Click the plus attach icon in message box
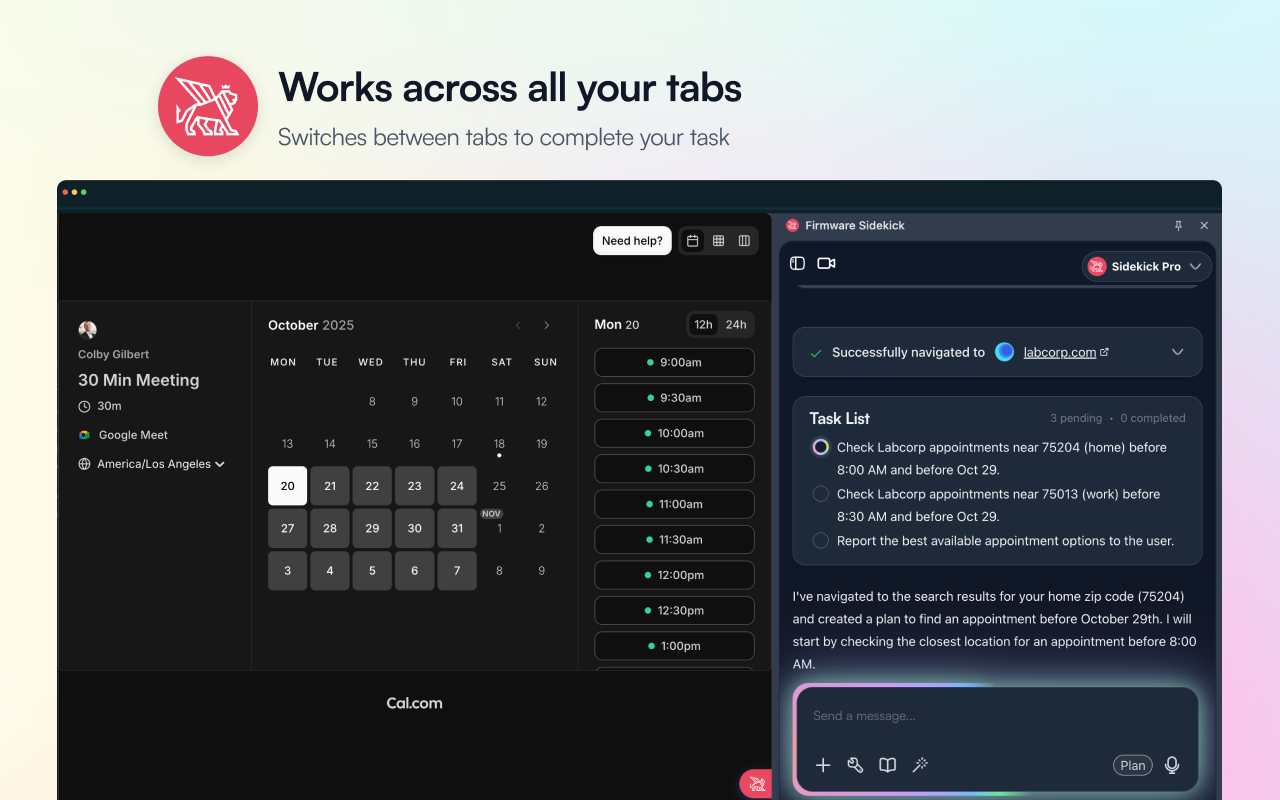1280x800 pixels. (x=823, y=765)
